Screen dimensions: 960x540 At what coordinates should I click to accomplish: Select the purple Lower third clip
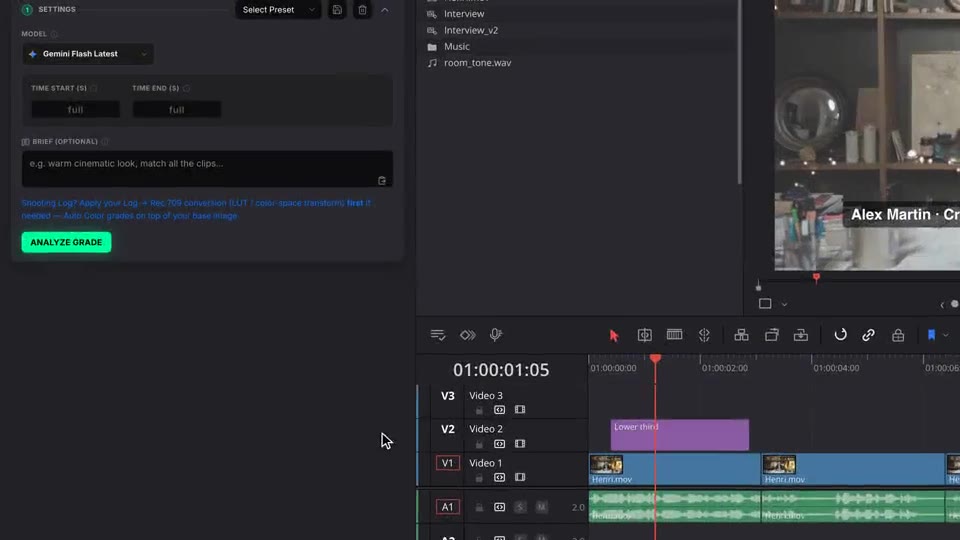[x=680, y=435]
